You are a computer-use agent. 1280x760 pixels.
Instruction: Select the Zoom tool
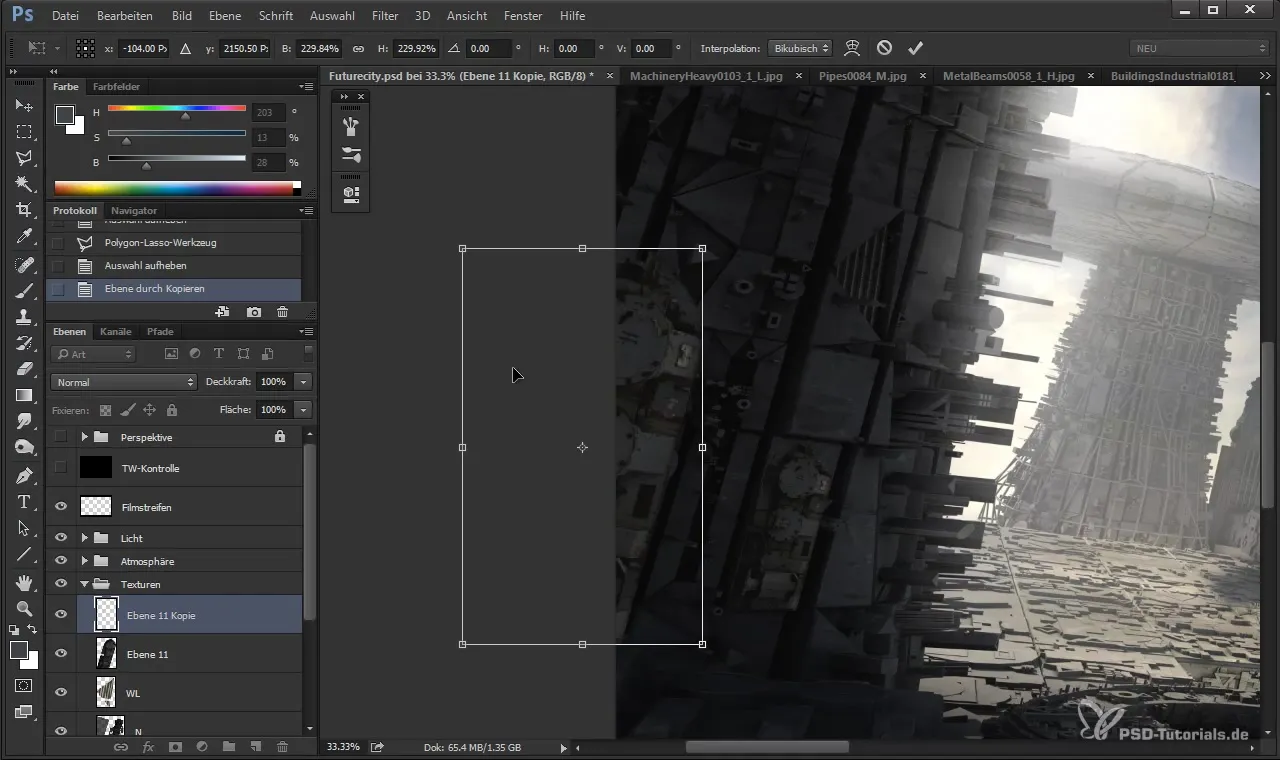pyautogui.click(x=24, y=608)
